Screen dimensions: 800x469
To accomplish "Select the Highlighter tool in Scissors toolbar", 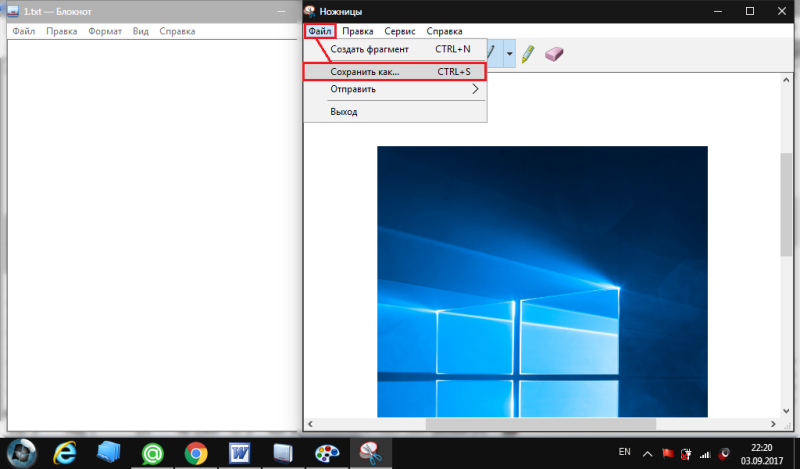I will tap(528, 54).
